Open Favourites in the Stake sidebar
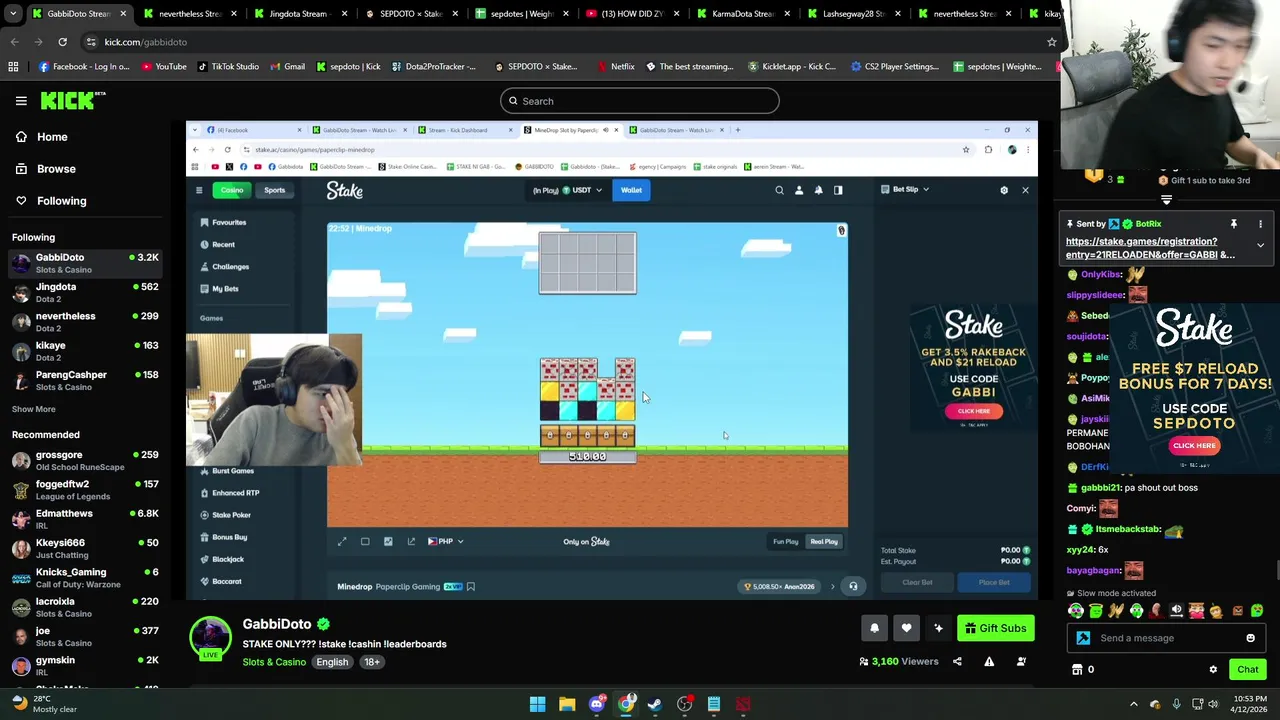Viewport: 1280px width, 720px height. point(229,222)
